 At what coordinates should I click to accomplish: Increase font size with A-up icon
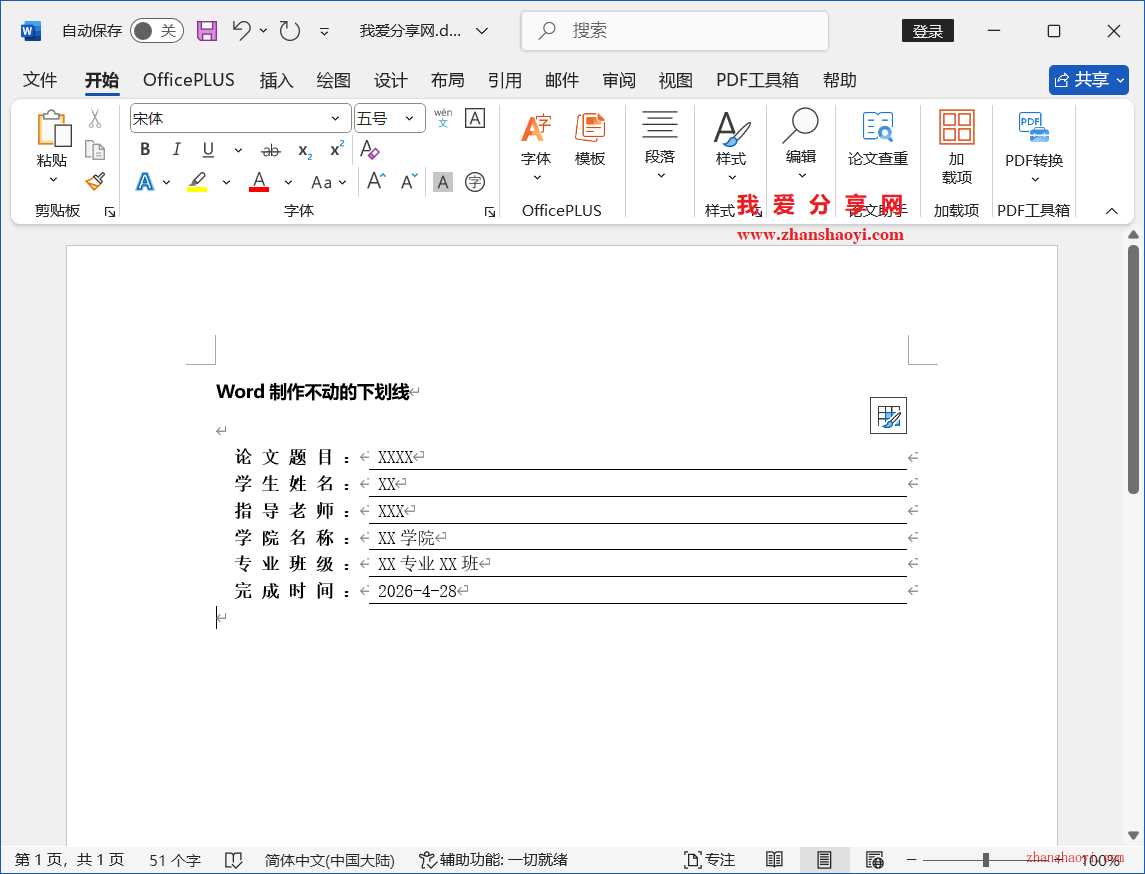point(376,181)
